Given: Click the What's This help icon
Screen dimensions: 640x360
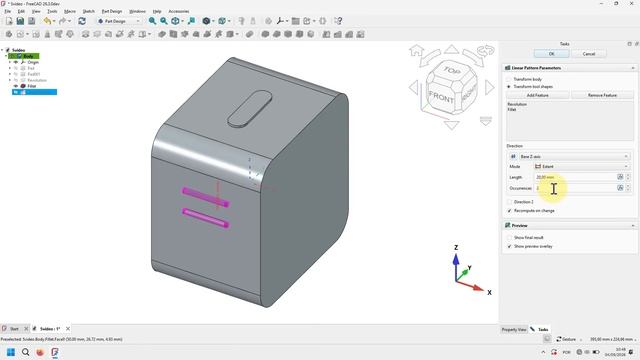Looking at the screenshot, I should (x=338, y=21).
